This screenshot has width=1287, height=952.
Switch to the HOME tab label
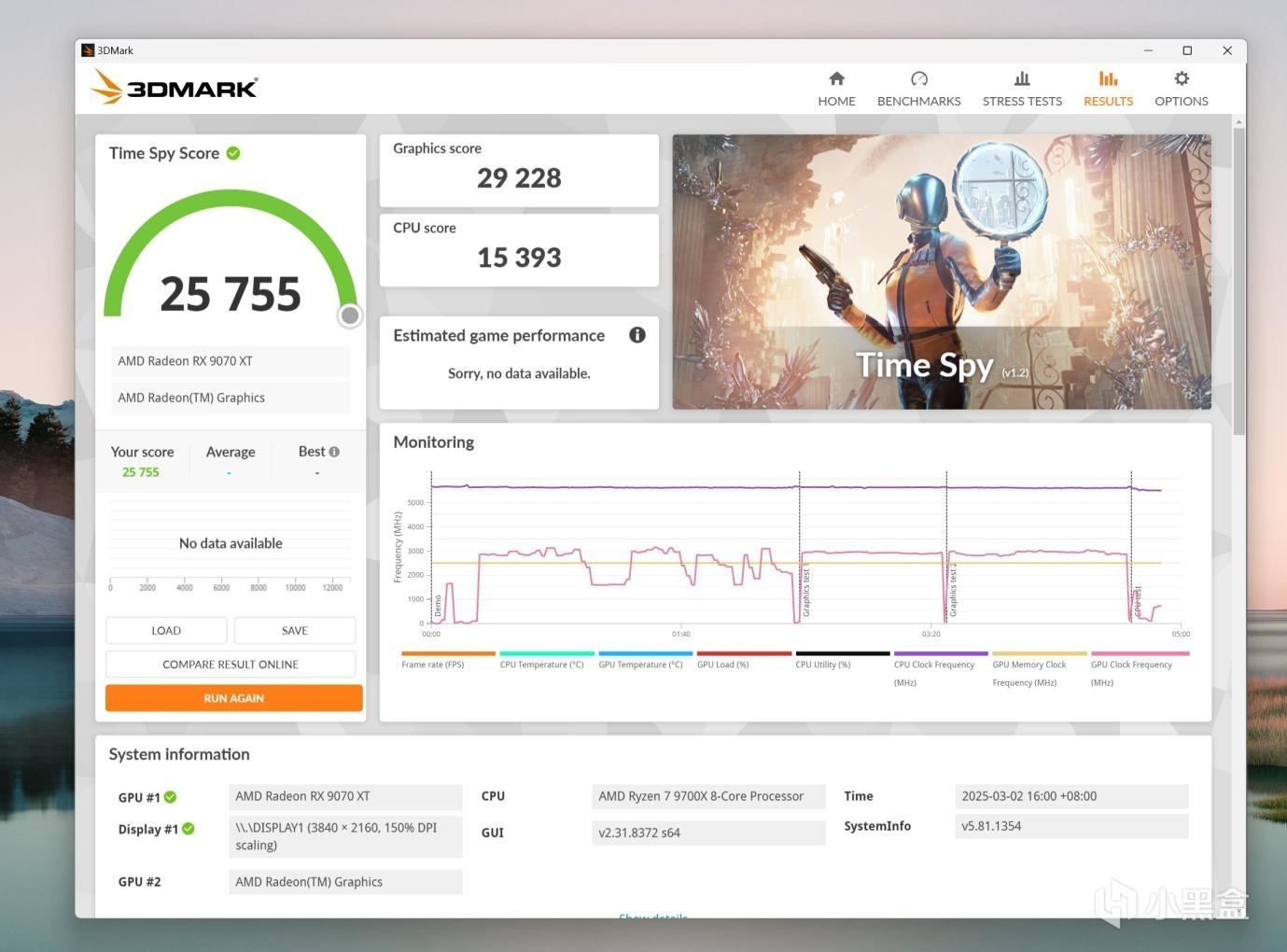pyautogui.click(x=836, y=101)
